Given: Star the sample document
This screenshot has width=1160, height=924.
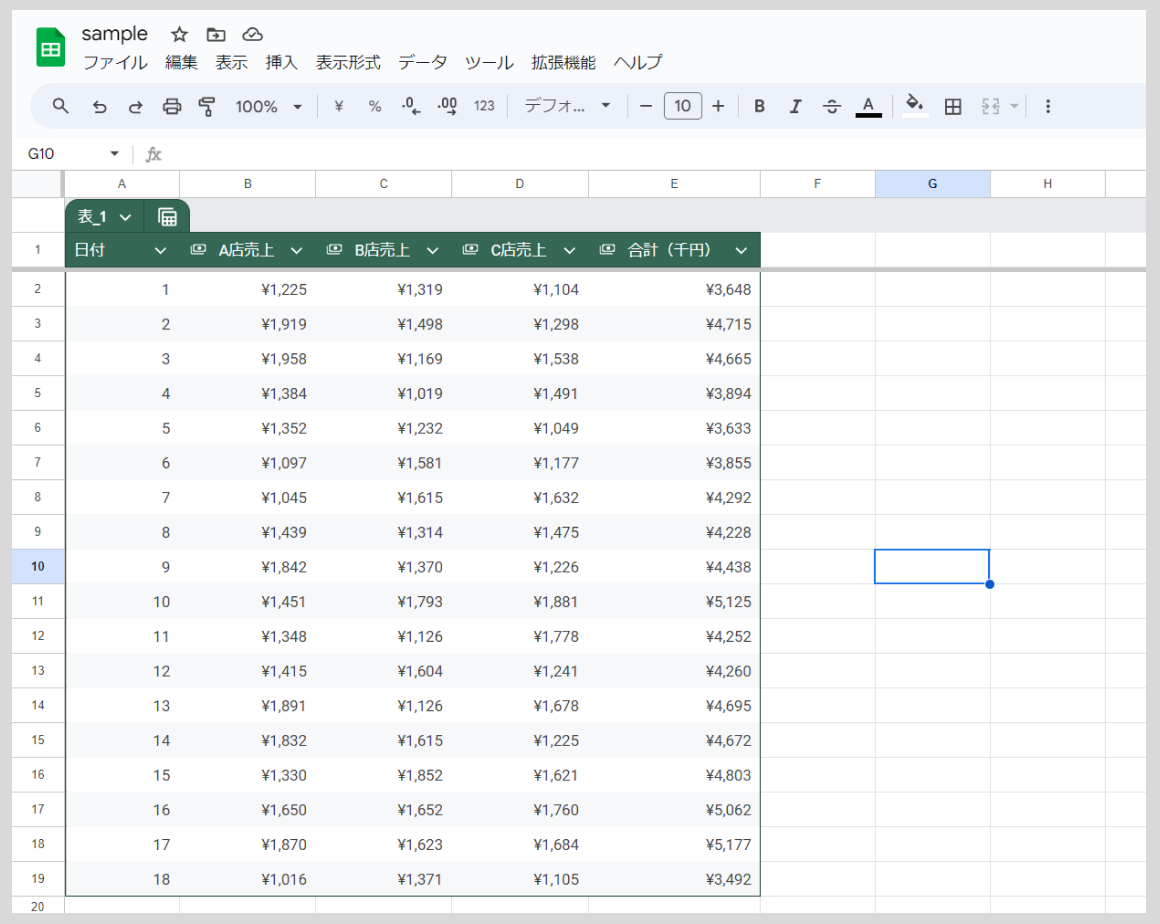Looking at the screenshot, I should tap(179, 35).
